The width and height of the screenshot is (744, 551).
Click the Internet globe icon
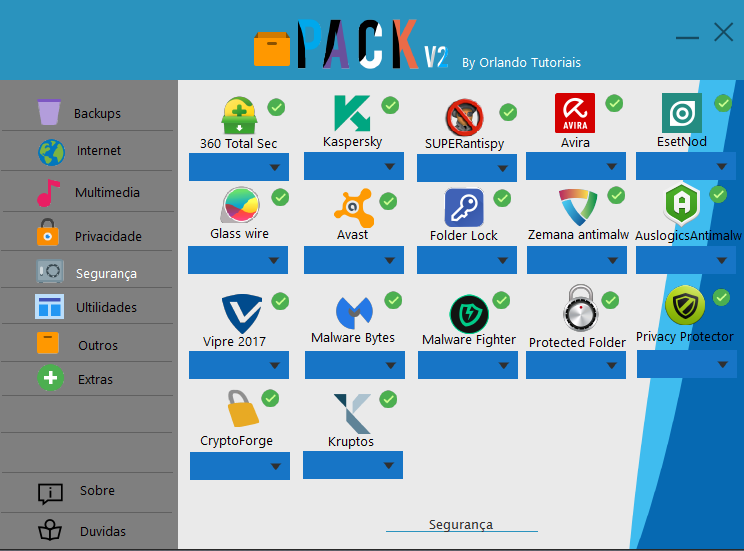(x=51, y=152)
